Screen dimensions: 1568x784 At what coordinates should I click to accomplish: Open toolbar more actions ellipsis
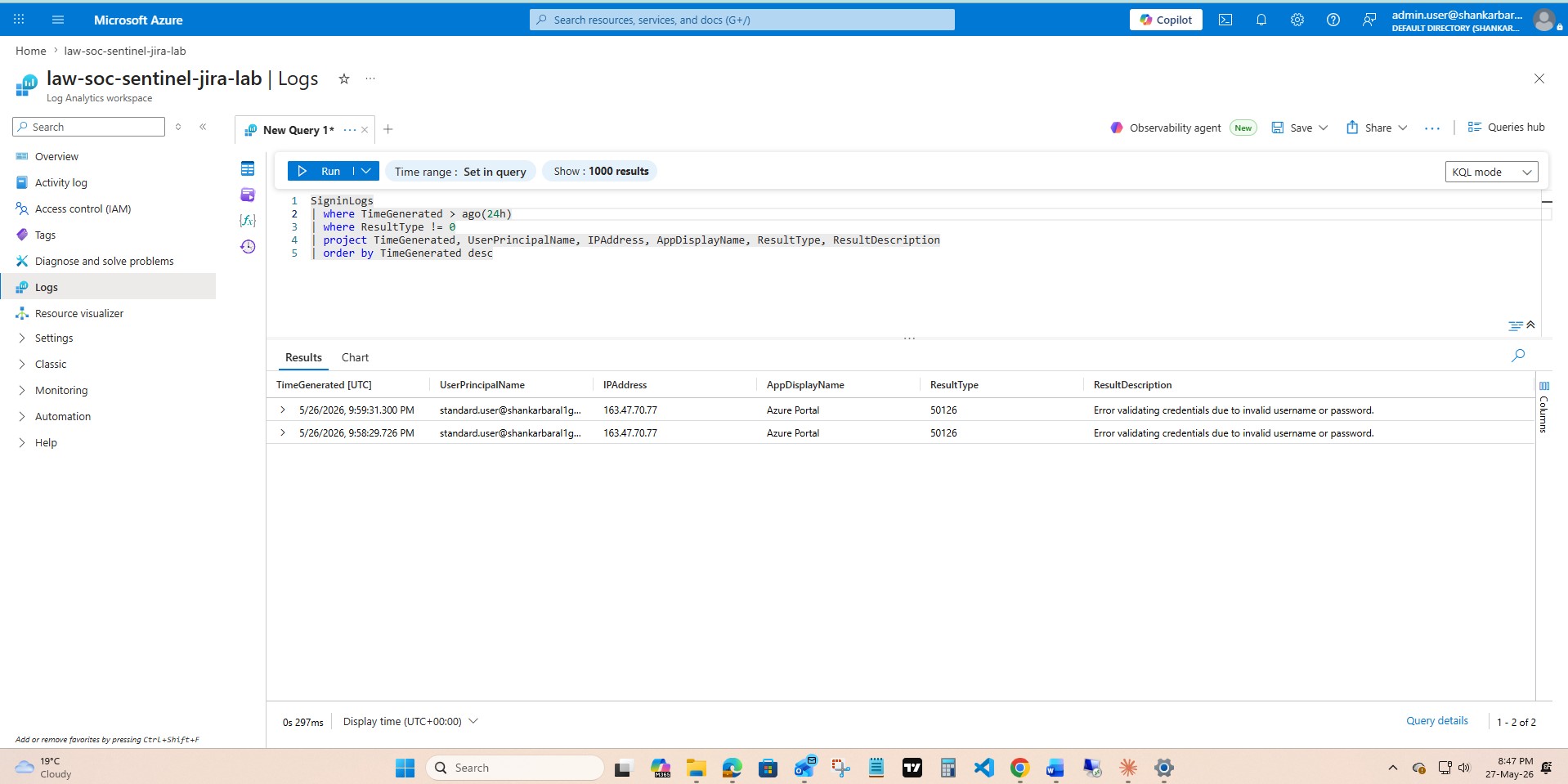click(x=1431, y=128)
